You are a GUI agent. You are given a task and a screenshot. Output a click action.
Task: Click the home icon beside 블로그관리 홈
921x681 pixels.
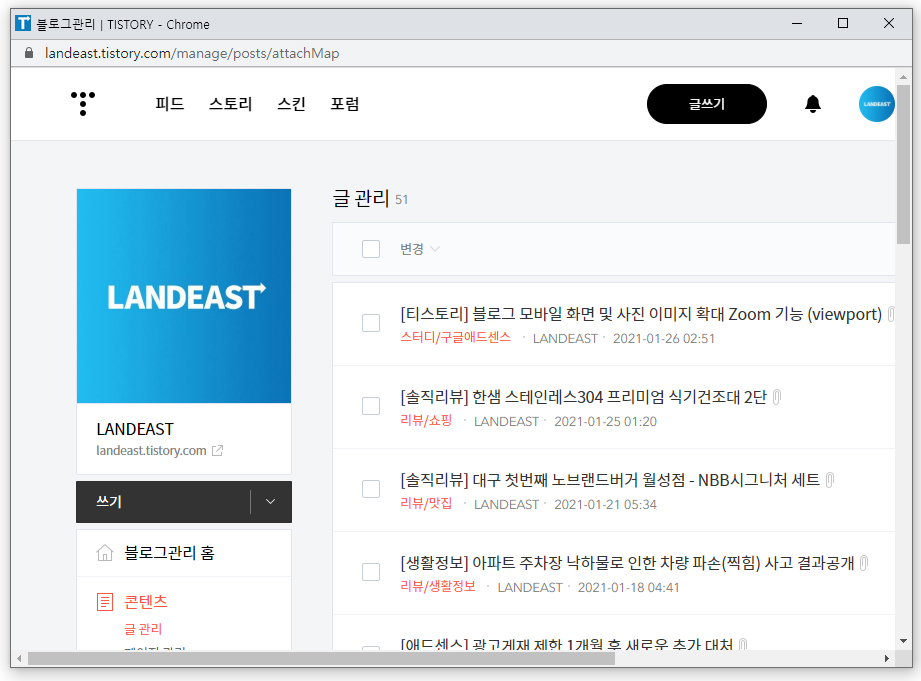coord(105,553)
